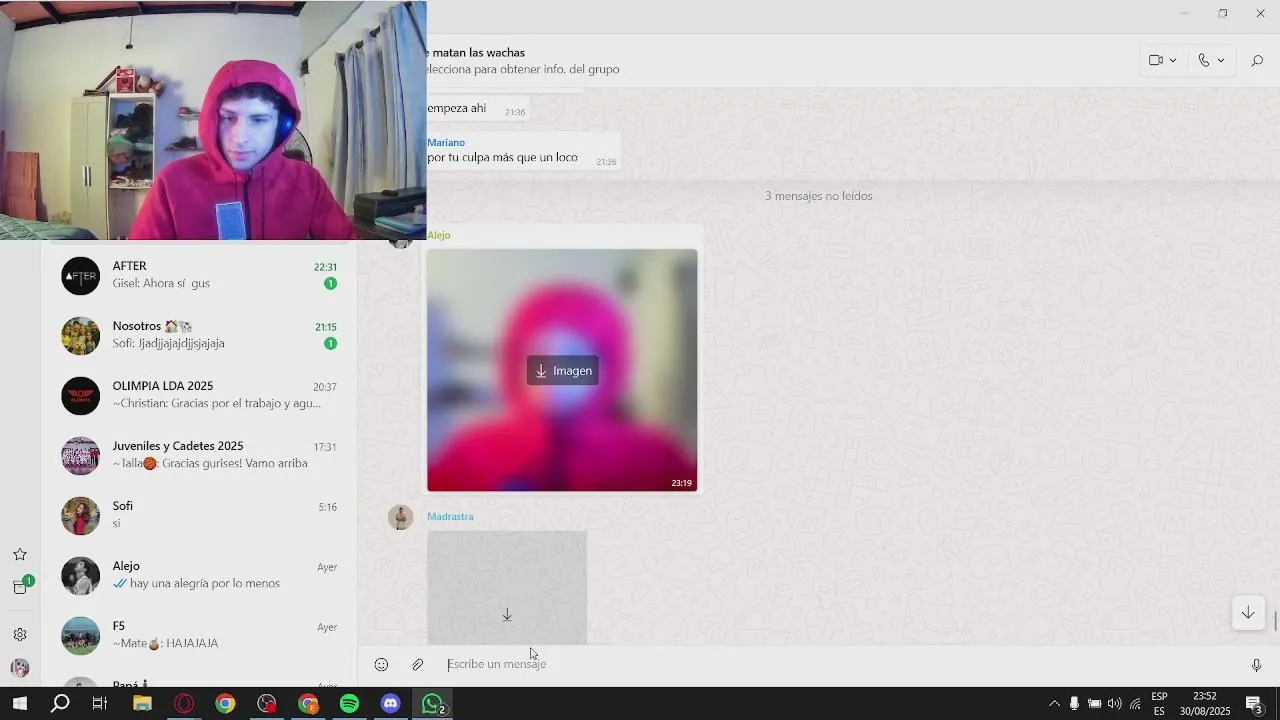Click the 'empeza ahi' message bubble
The image size is (1280, 720).
[477, 109]
